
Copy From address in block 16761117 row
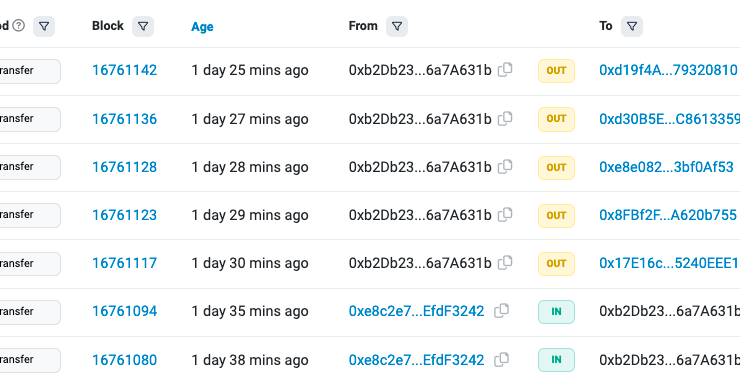pos(505,263)
